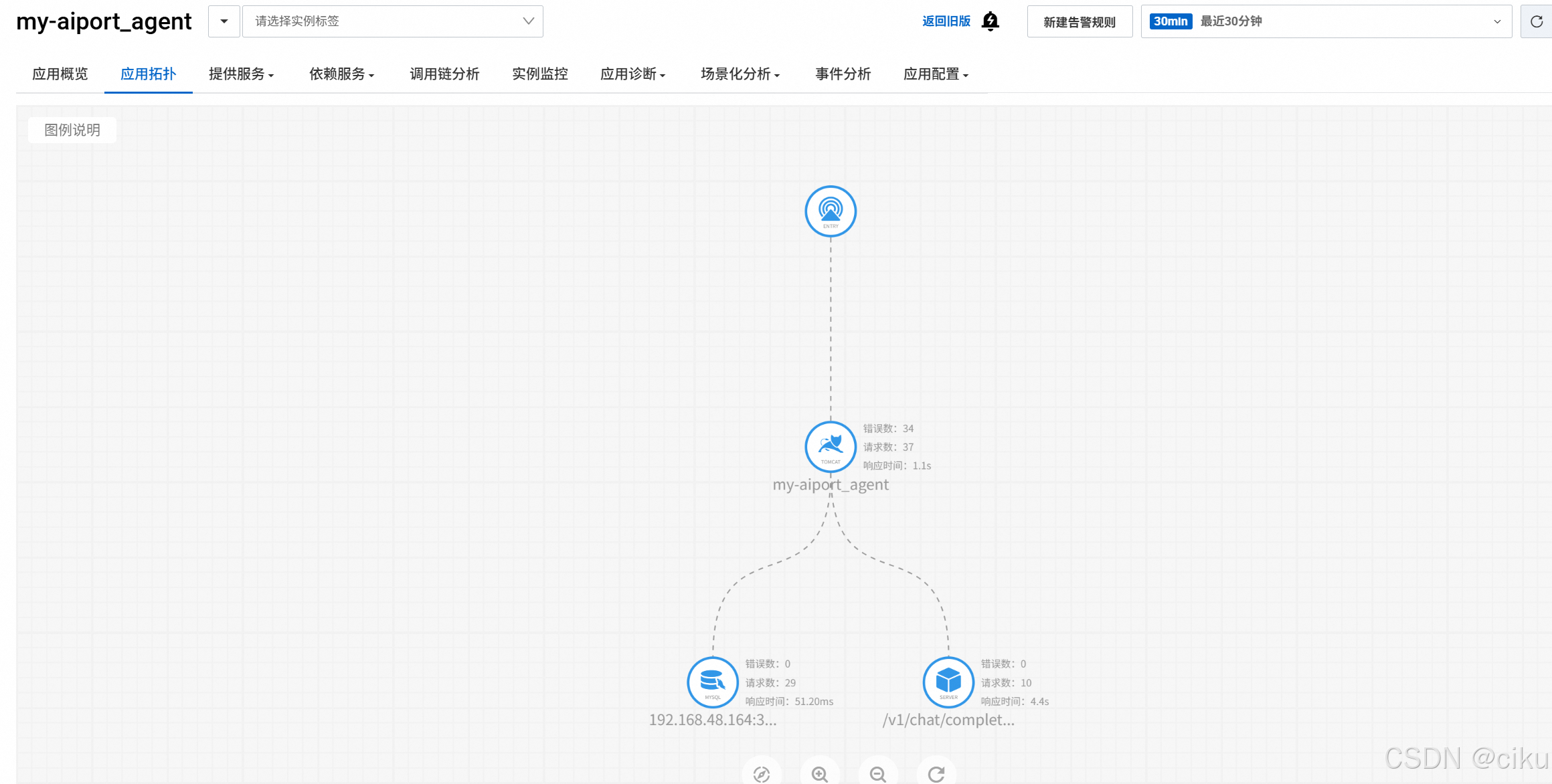Image resolution: width=1552 pixels, height=784 pixels.
Task: Click the alarm bell icon
Action: 990,21
